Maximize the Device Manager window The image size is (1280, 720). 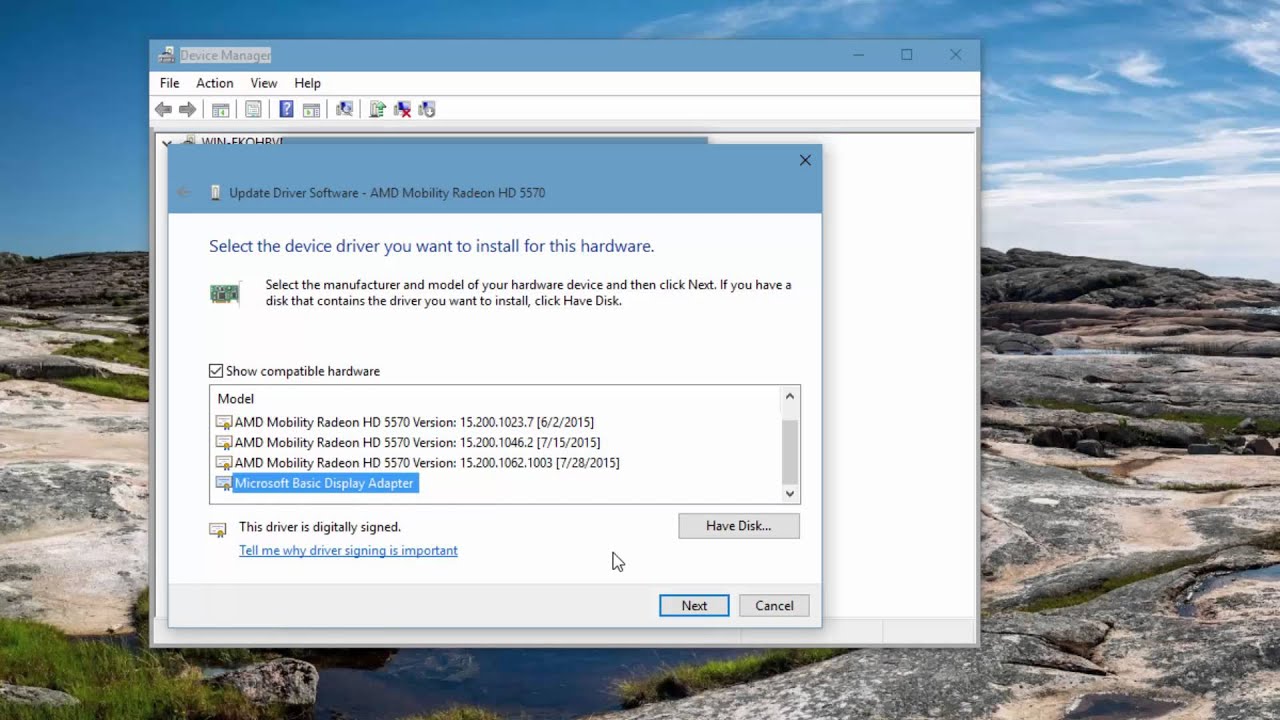906,55
